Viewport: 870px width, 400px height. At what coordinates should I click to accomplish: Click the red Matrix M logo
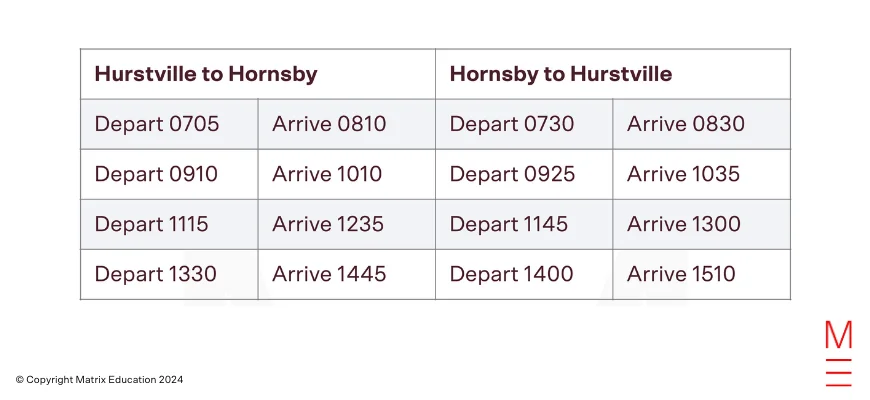pyautogui.click(x=838, y=353)
